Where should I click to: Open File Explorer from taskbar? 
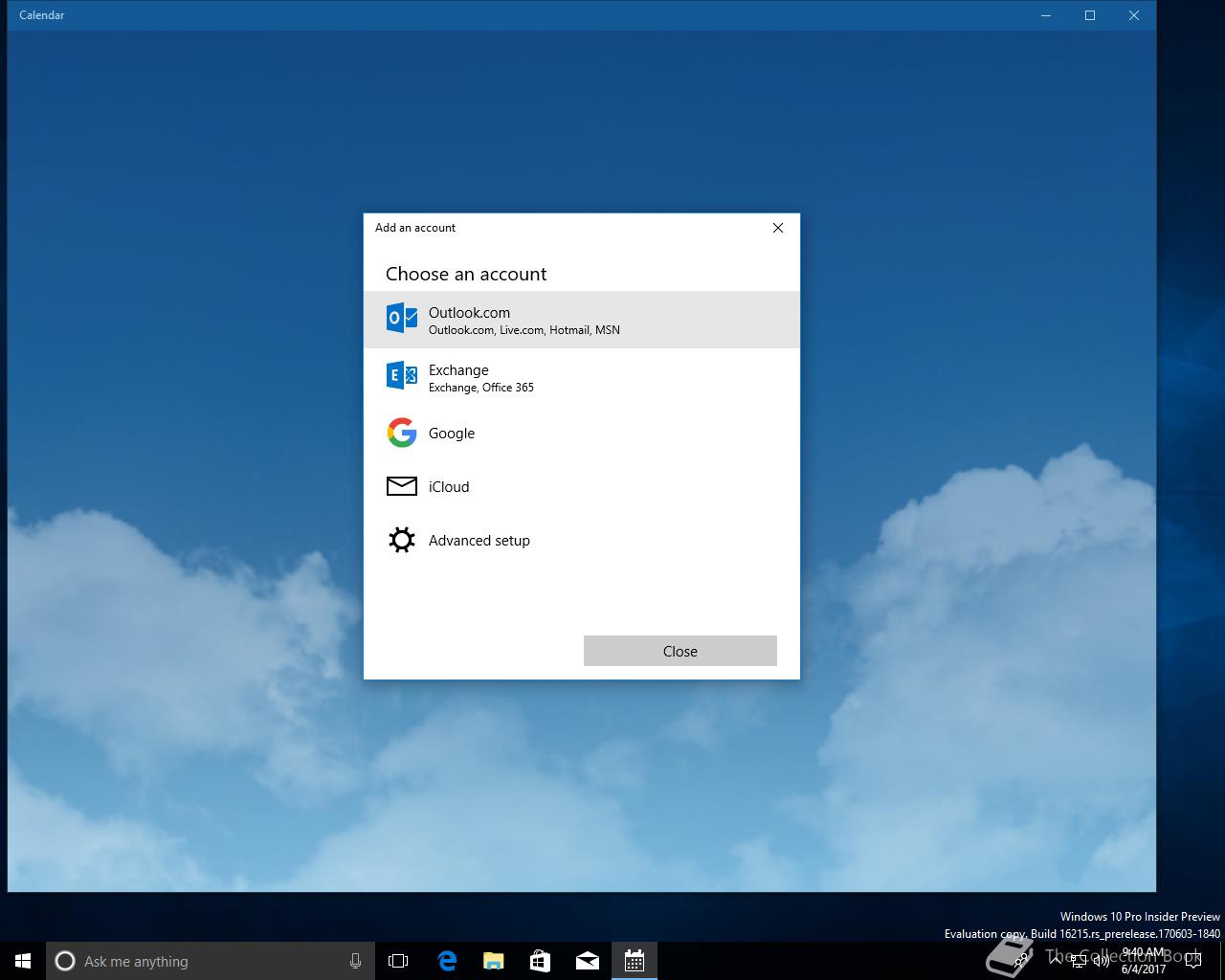coord(493,961)
